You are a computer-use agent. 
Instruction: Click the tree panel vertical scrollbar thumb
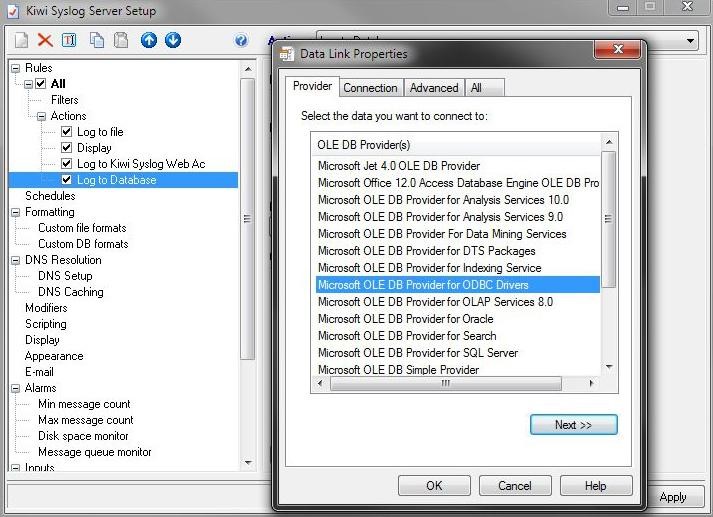click(247, 219)
